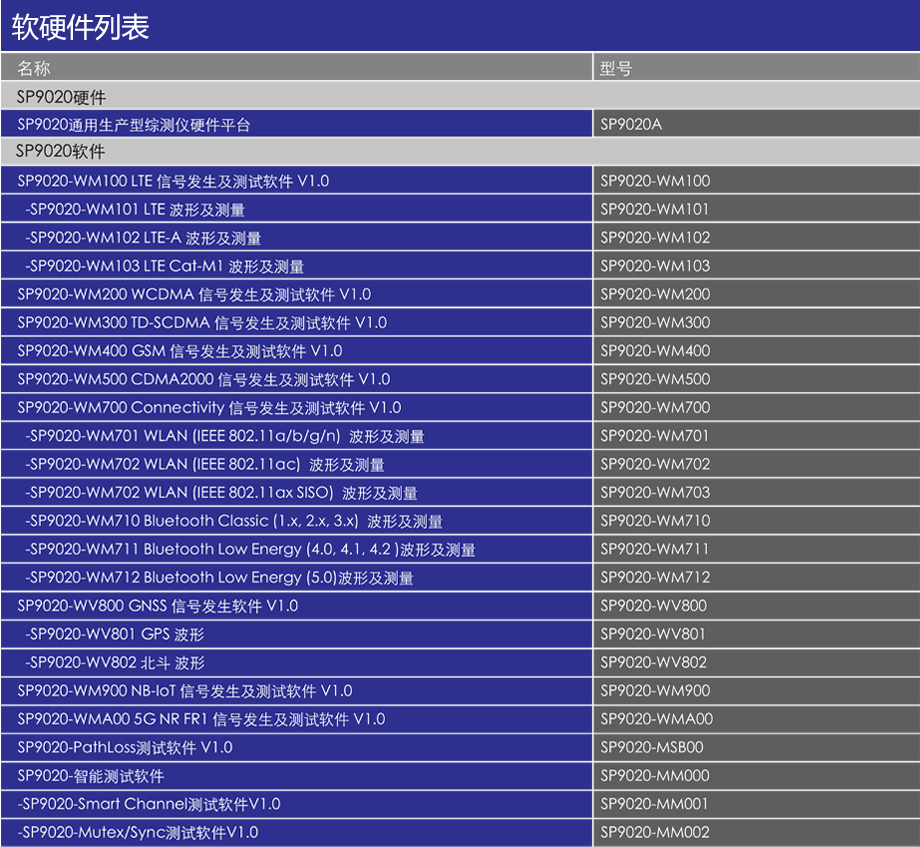Click SP9020-WM300 TD-SCDMA 信号发生及测试软件 name

[202, 323]
